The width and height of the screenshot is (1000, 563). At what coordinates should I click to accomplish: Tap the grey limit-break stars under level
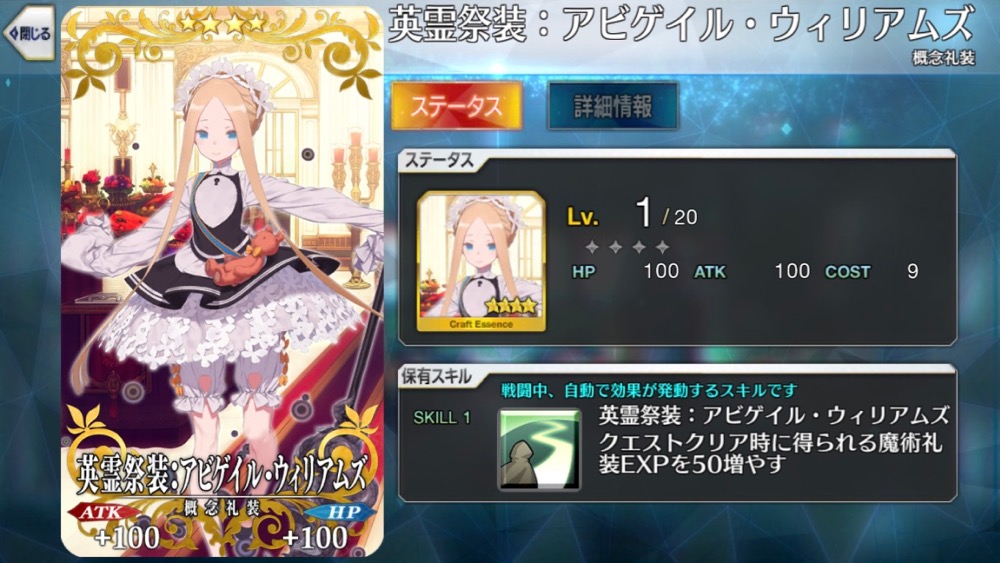point(627,247)
